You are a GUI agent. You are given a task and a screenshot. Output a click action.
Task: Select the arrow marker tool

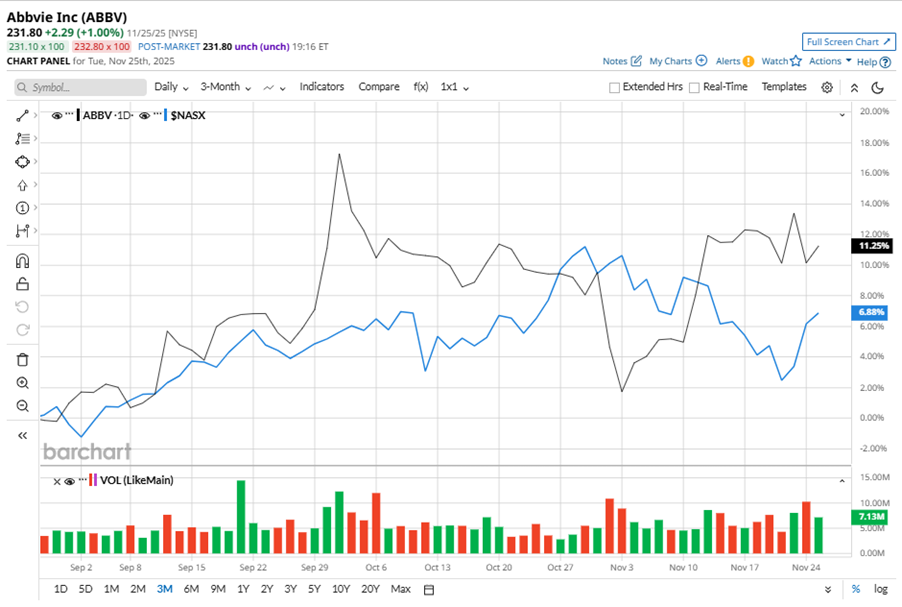click(22, 185)
